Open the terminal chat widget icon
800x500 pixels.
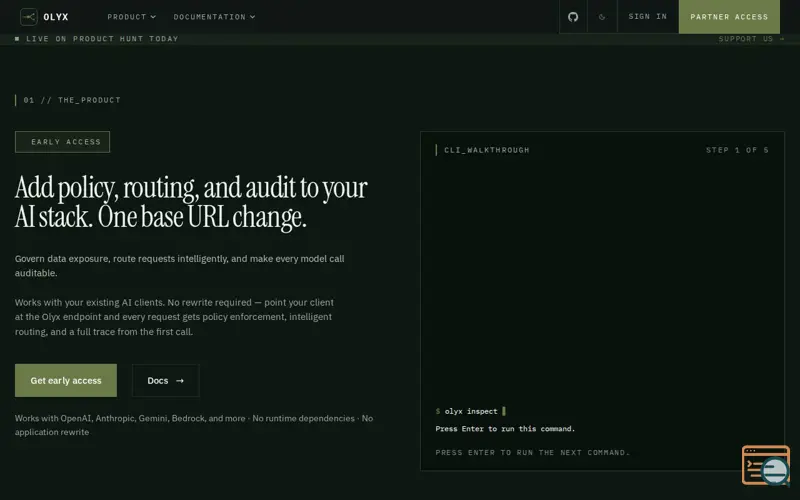[x=766, y=465]
